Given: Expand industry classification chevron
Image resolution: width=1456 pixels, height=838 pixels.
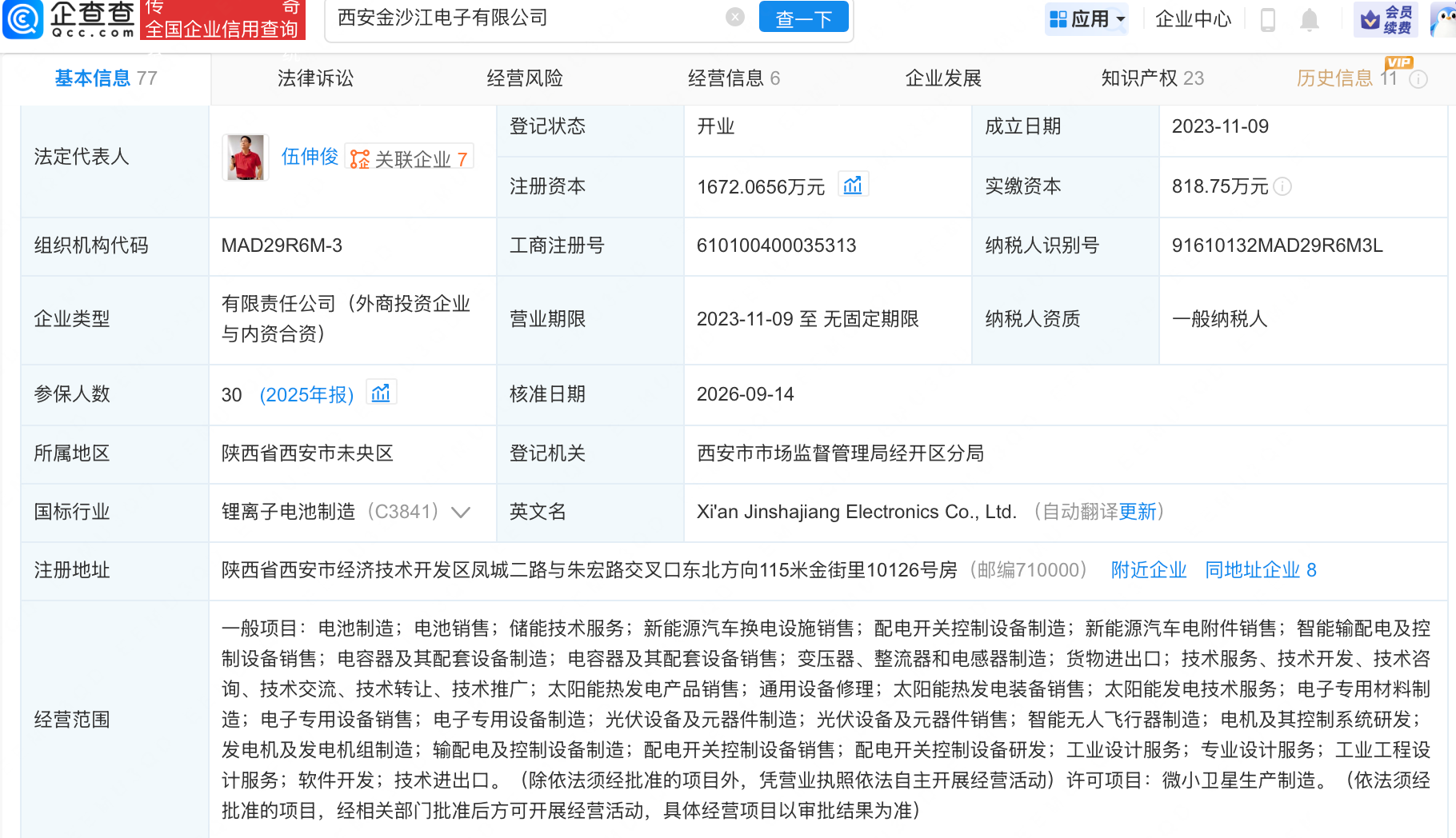Looking at the screenshot, I should click(x=461, y=513).
